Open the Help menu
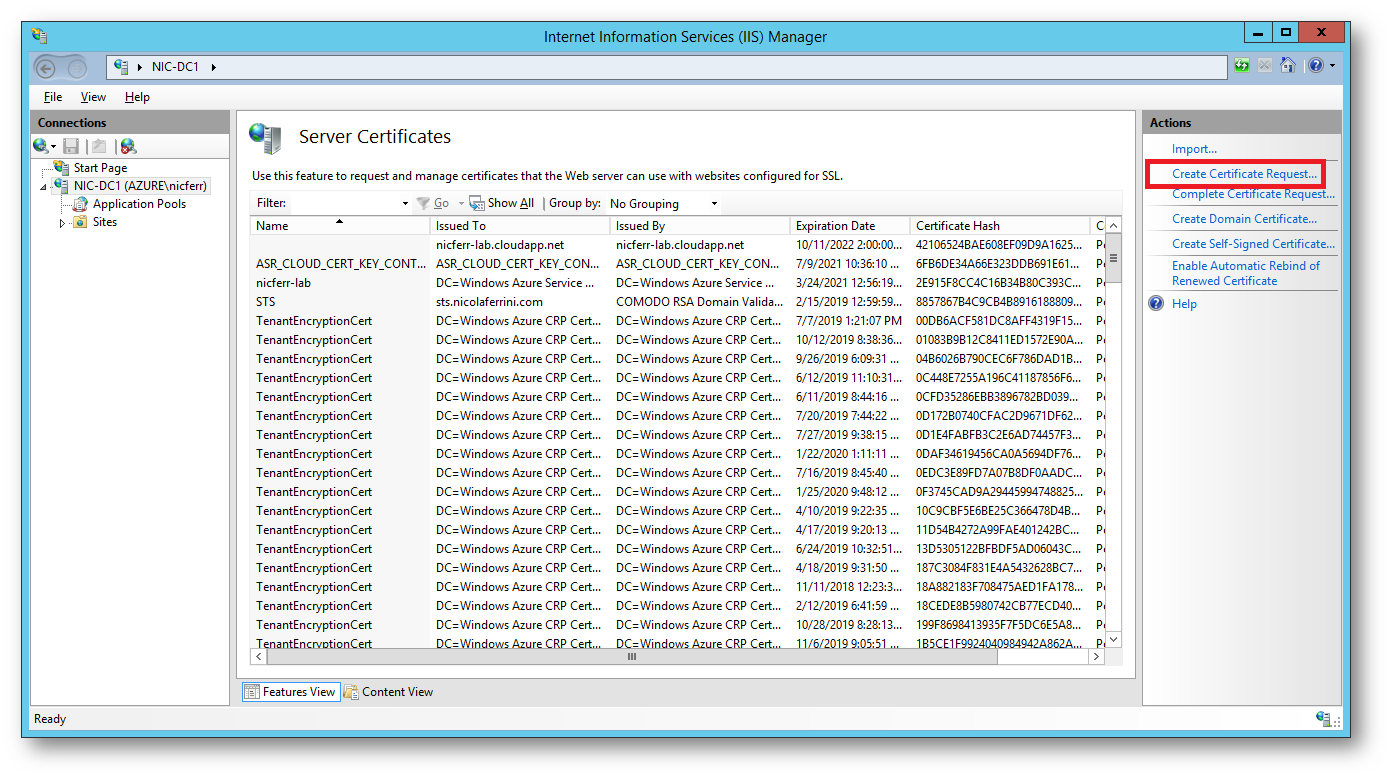This screenshot has height=780, width=1393. (x=137, y=97)
